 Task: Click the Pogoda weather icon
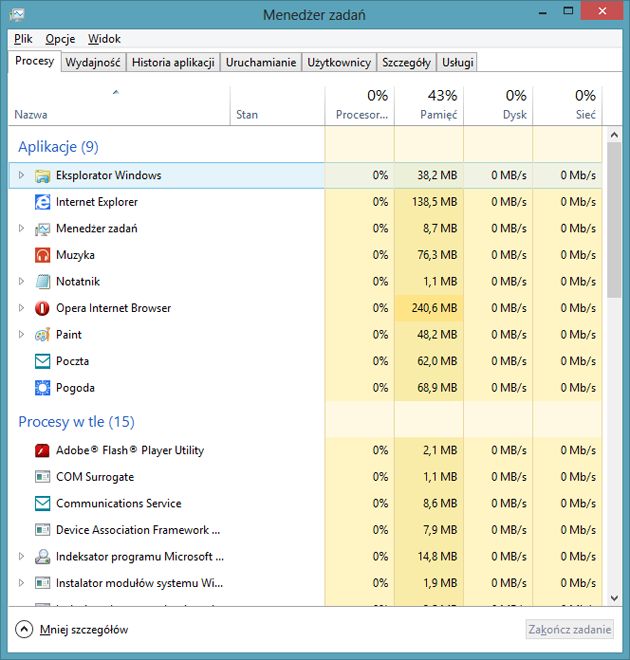tap(42, 388)
